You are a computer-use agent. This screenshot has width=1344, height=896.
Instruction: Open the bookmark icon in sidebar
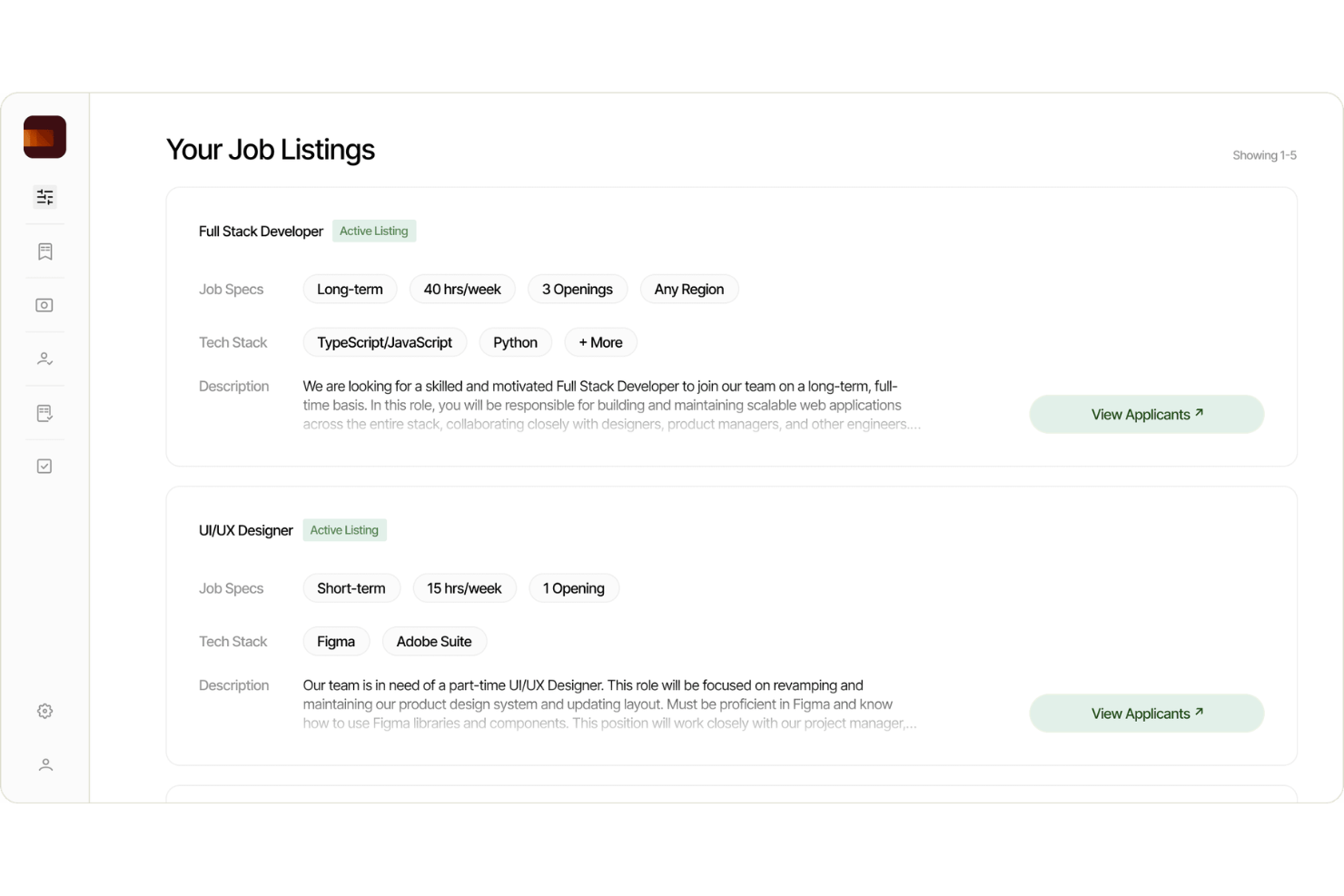(x=44, y=251)
